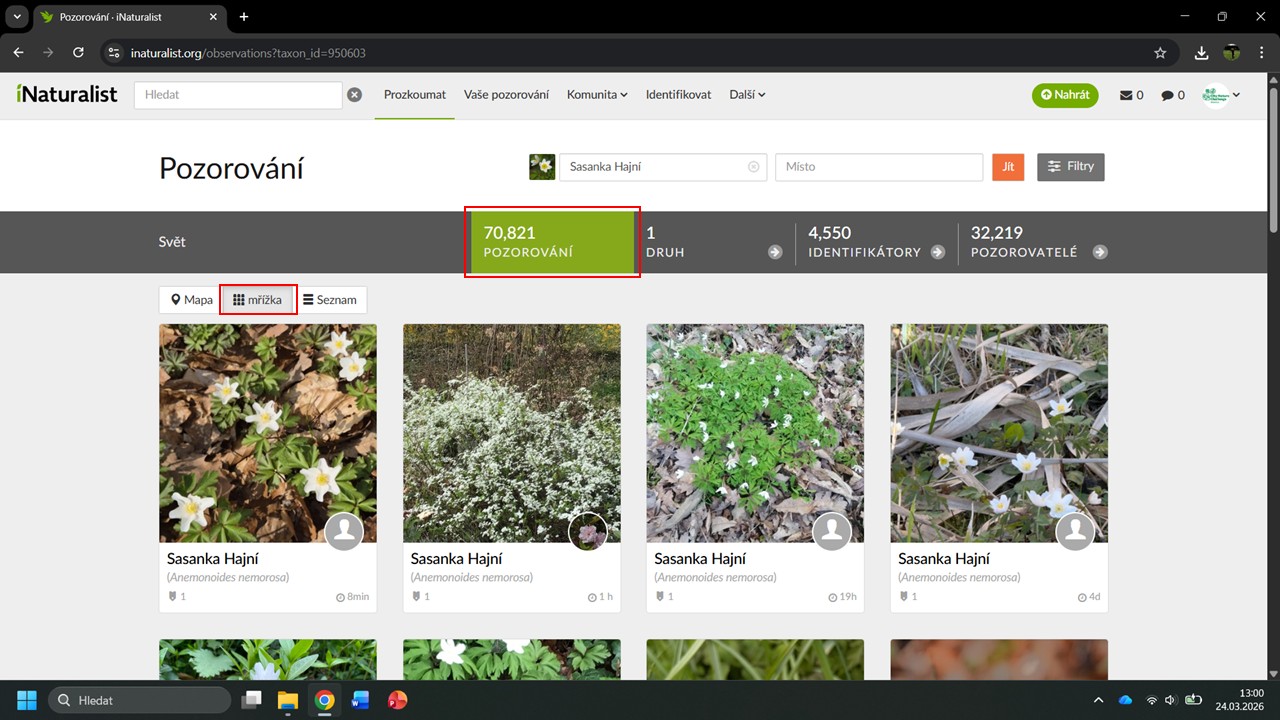Click the arrow next to Druh count
The width and height of the screenshot is (1280, 720).
[775, 252]
